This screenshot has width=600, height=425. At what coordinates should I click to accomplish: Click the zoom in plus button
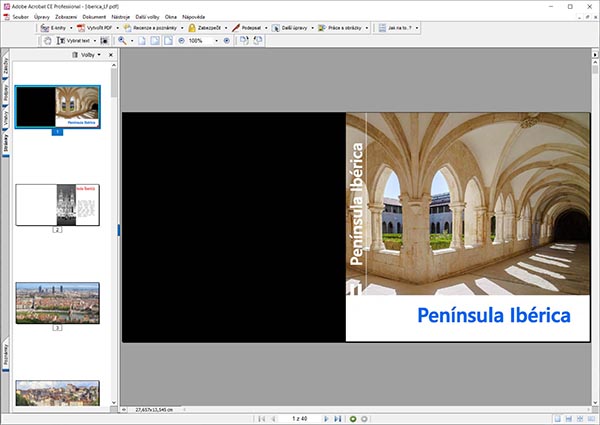(226, 41)
